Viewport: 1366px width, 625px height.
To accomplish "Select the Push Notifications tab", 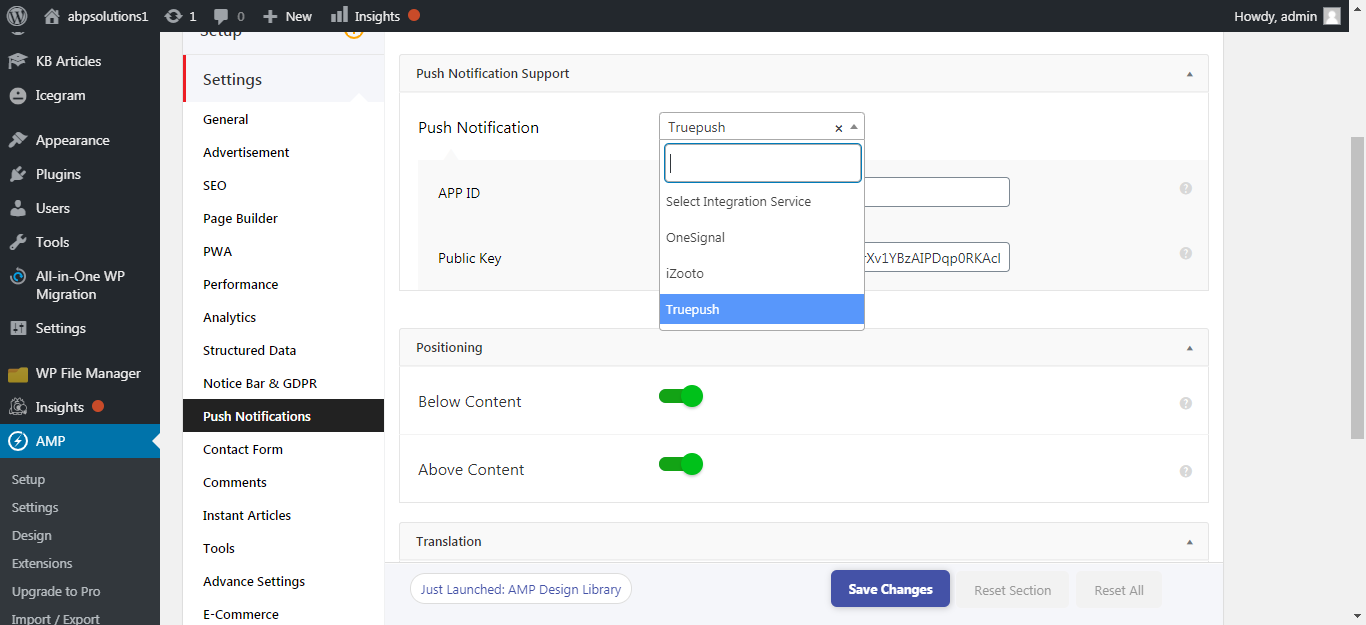I will [x=283, y=416].
